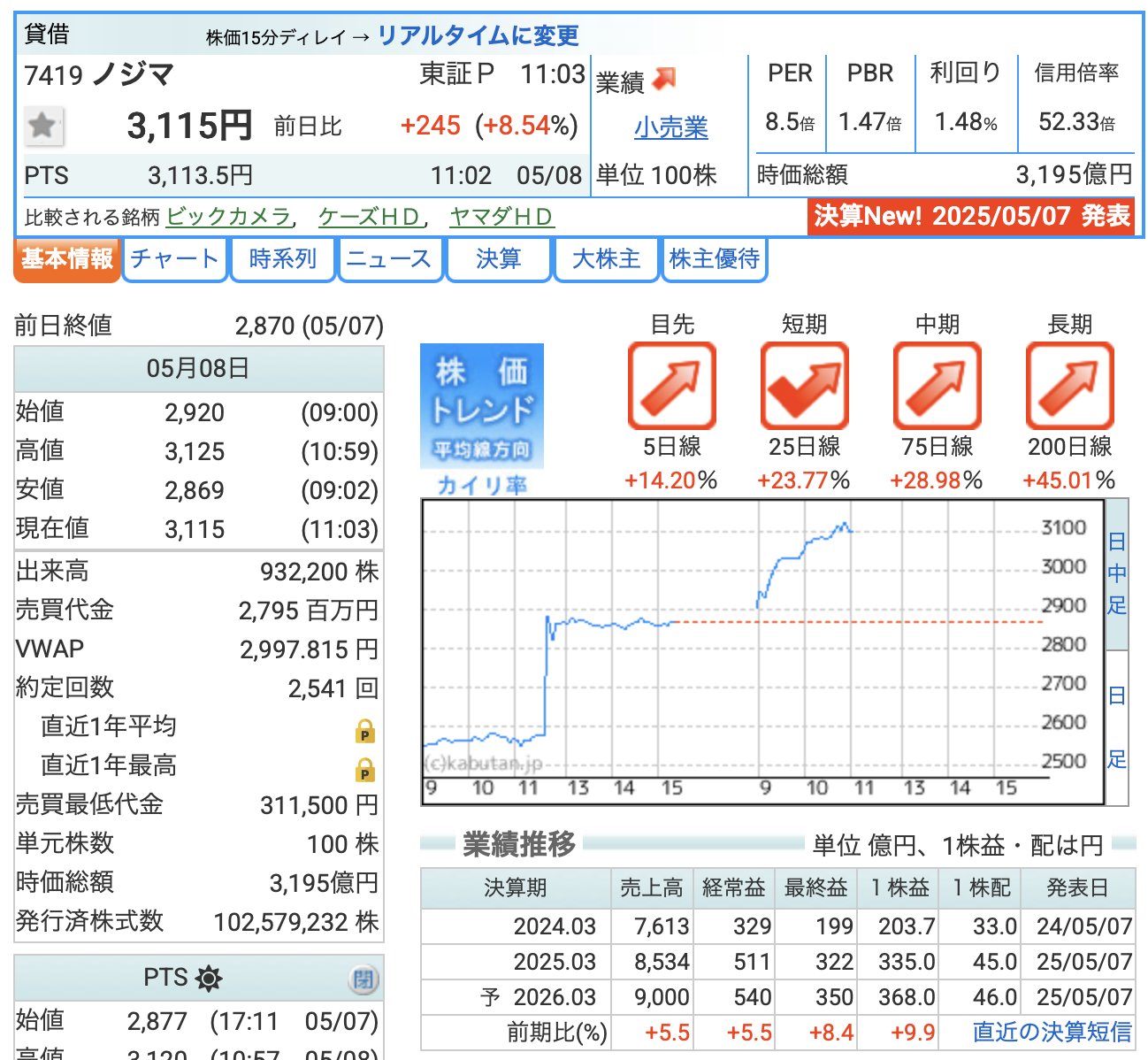
Task: Click the 高値 3,125 (10:59) row
Action: click(x=198, y=451)
